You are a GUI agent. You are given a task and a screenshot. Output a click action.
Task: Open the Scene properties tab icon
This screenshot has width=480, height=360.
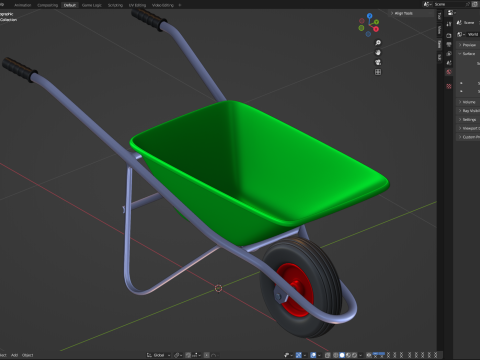pos(449,63)
